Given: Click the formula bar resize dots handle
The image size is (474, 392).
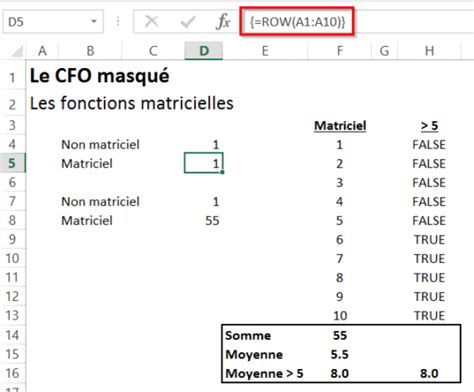Looking at the screenshot, I should point(118,22).
